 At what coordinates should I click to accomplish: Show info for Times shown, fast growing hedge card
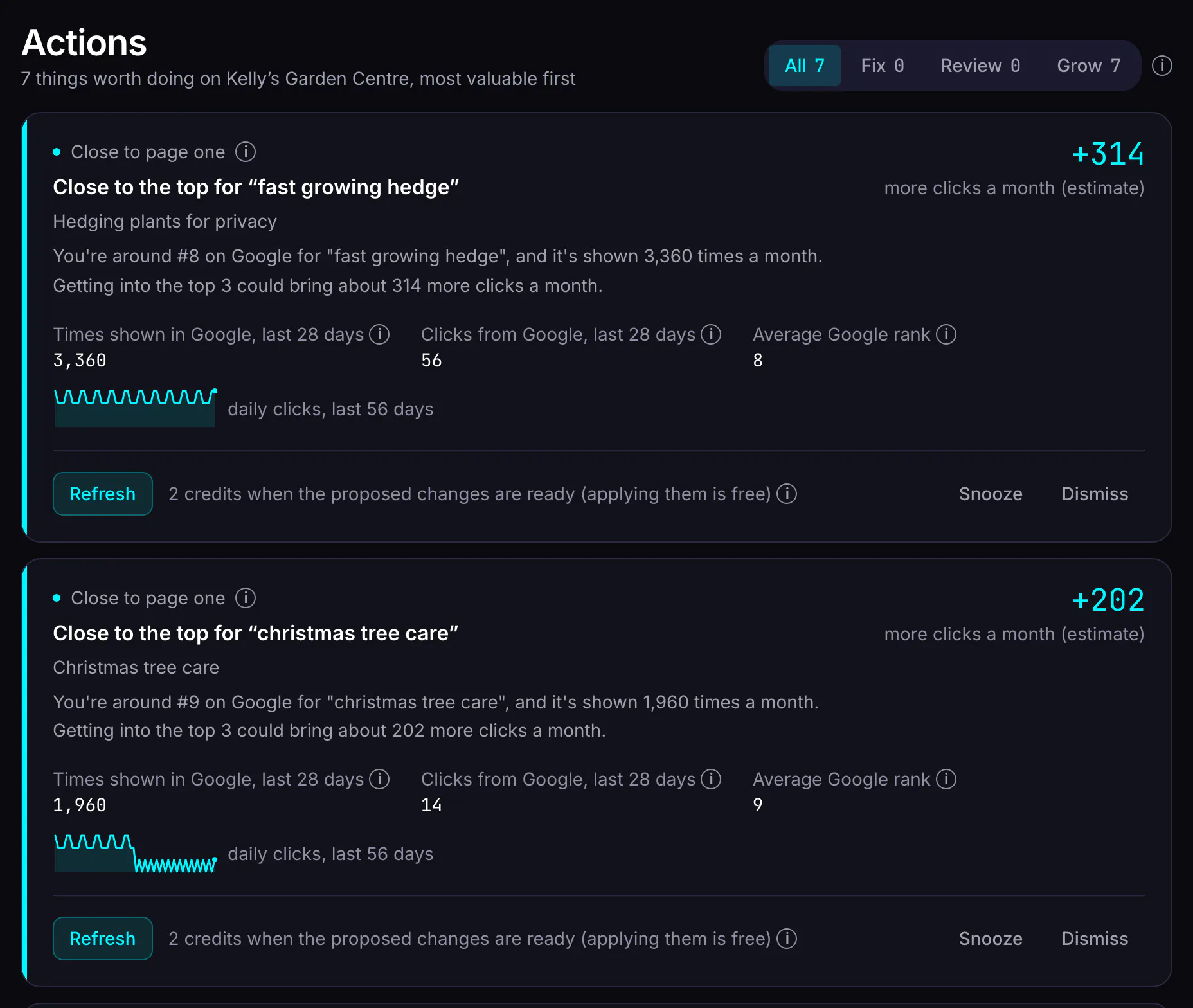(379, 334)
